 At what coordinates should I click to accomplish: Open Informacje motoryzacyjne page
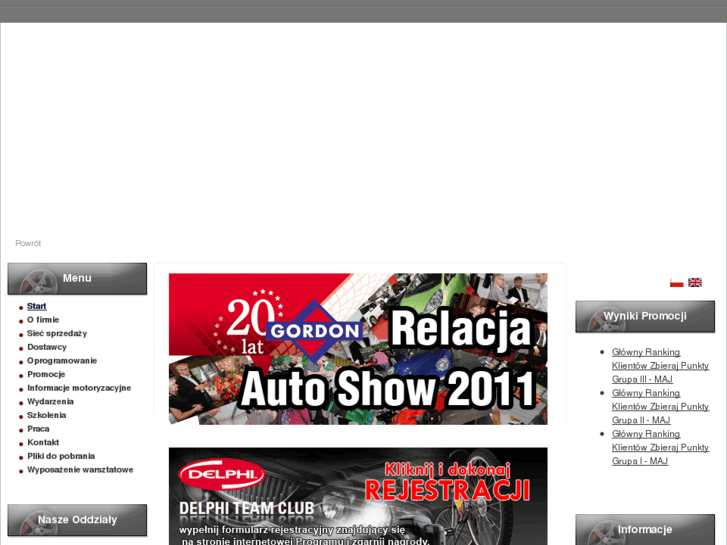79,388
